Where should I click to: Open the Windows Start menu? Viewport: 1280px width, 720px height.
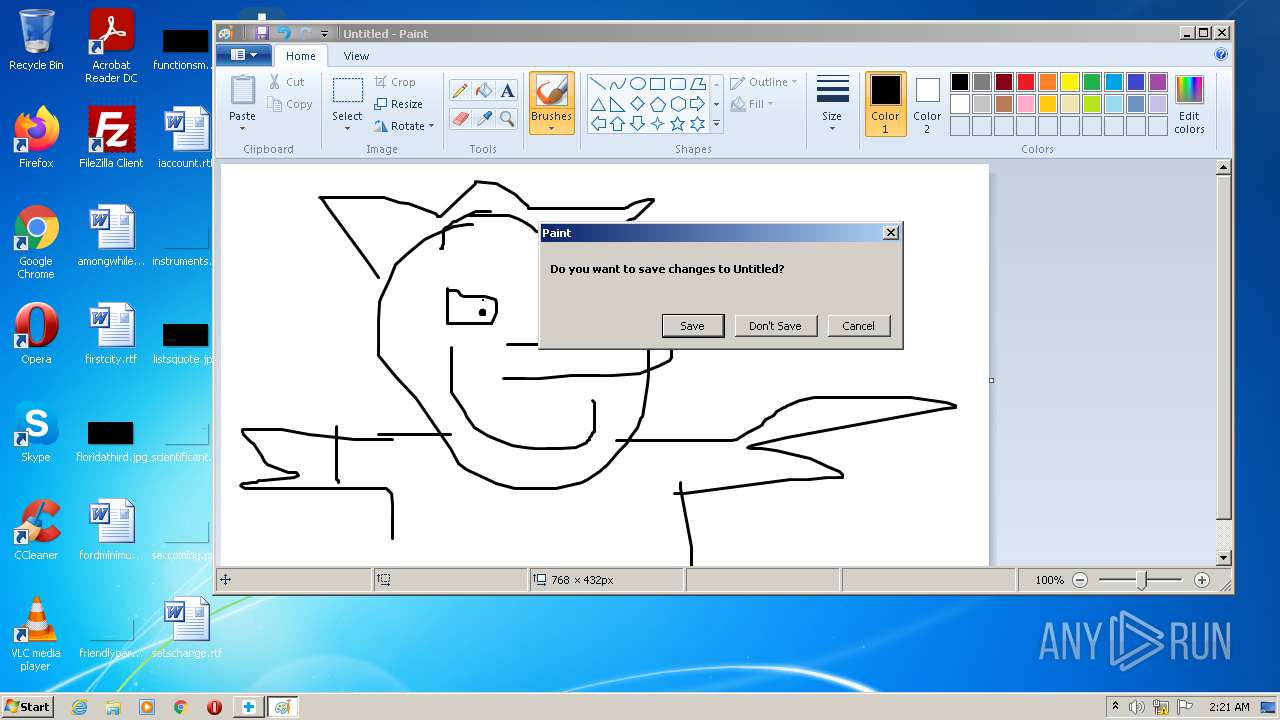click(x=27, y=706)
